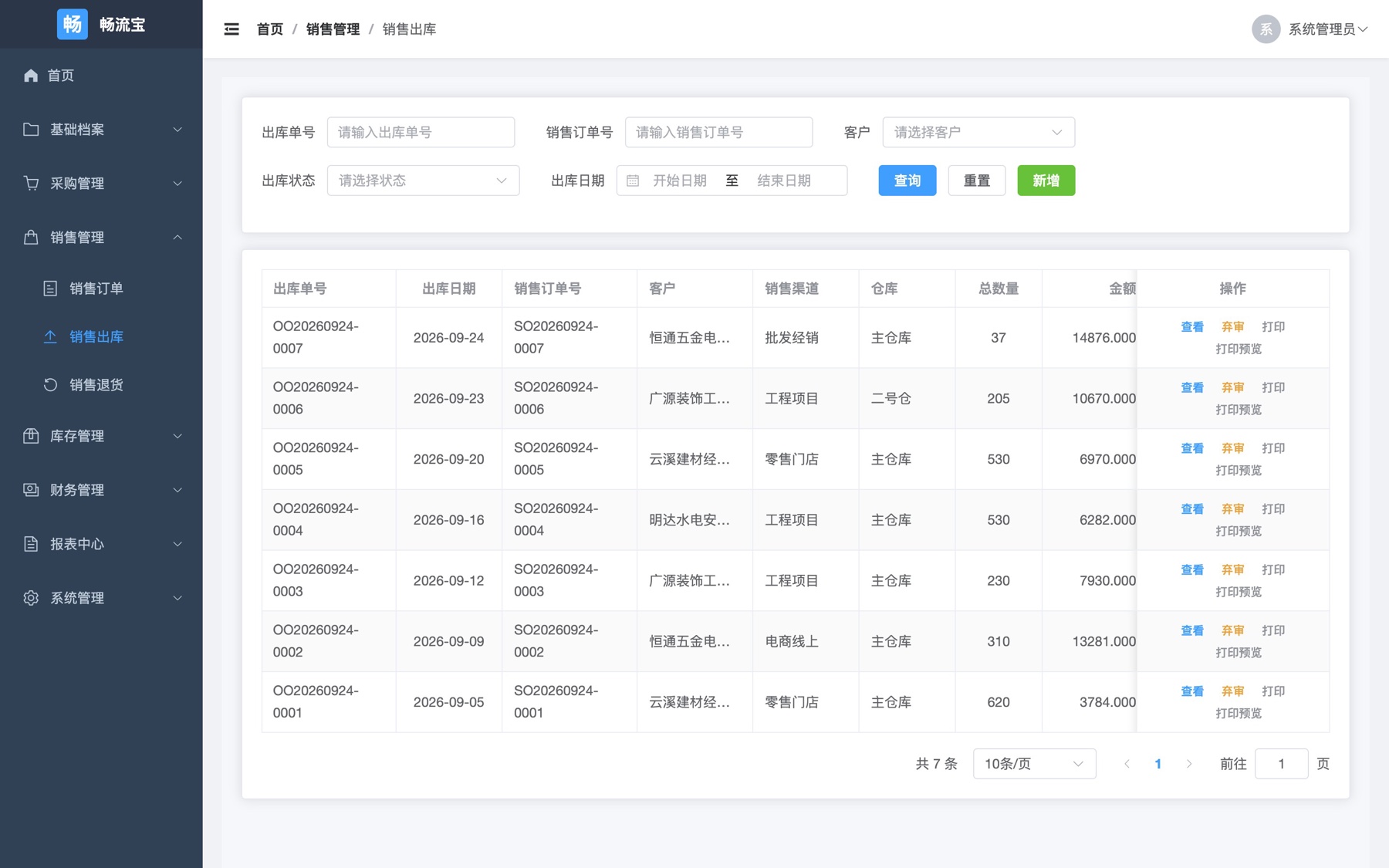Open the 请选择客户 dropdown

point(978,133)
